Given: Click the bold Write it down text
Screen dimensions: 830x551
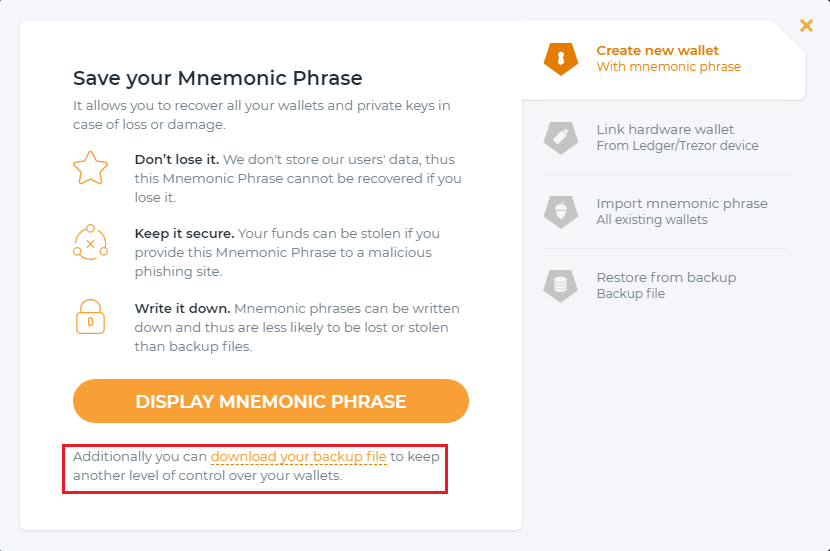Looking at the screenshot, I should 182,308.
